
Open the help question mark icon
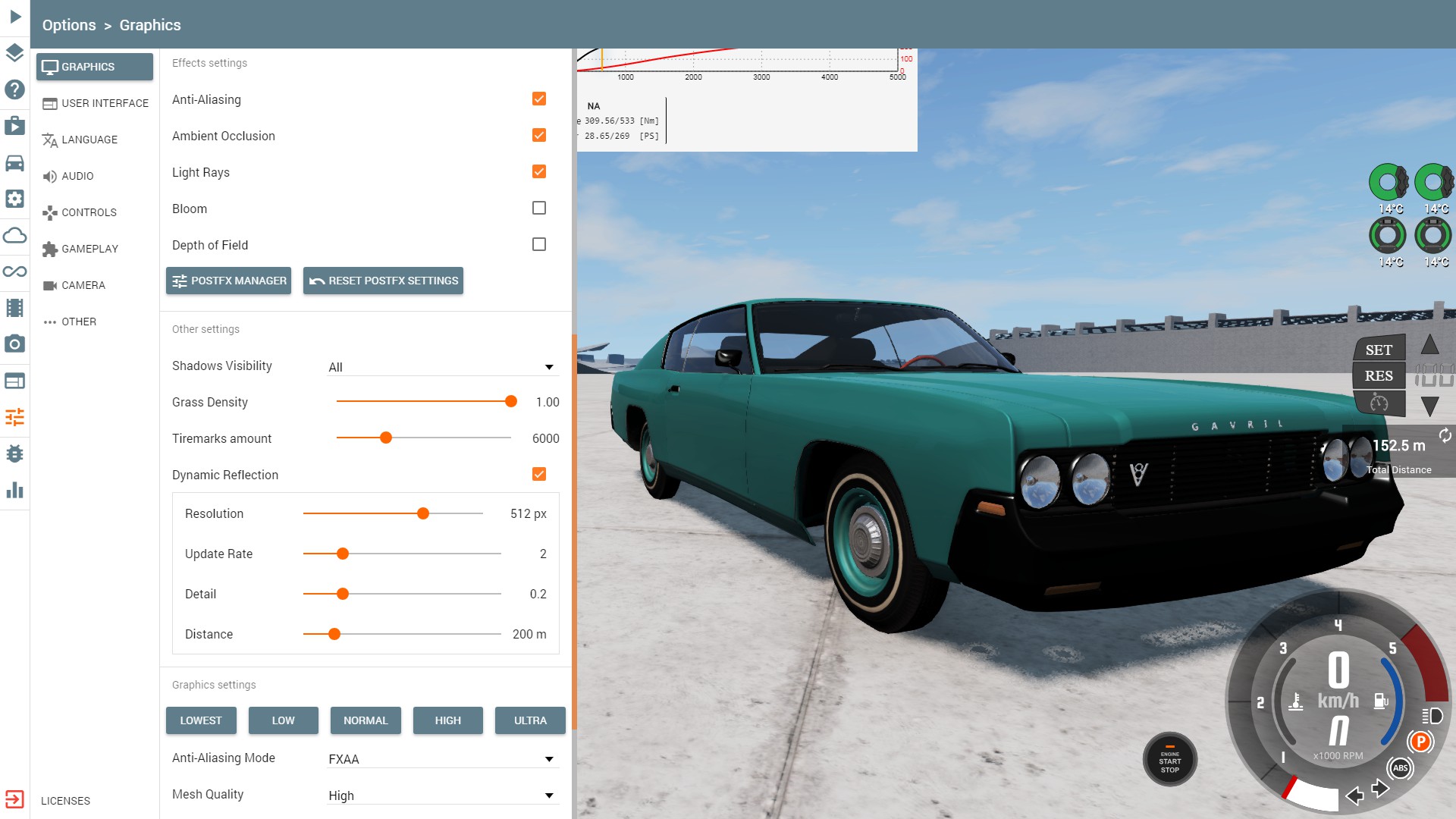(14, 89)
